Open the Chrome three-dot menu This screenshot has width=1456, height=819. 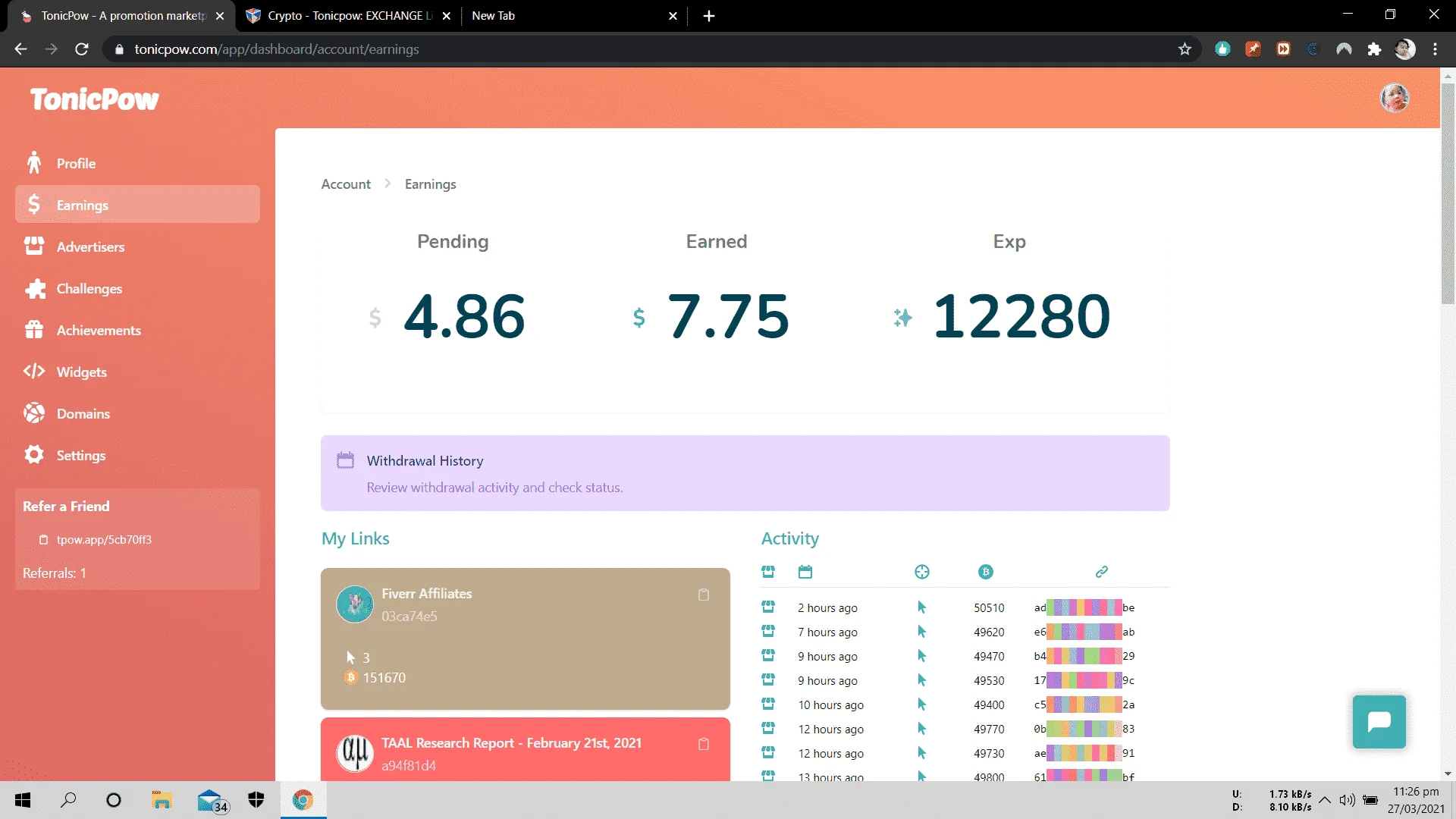pyautogui.click(x=1436, y=49)
